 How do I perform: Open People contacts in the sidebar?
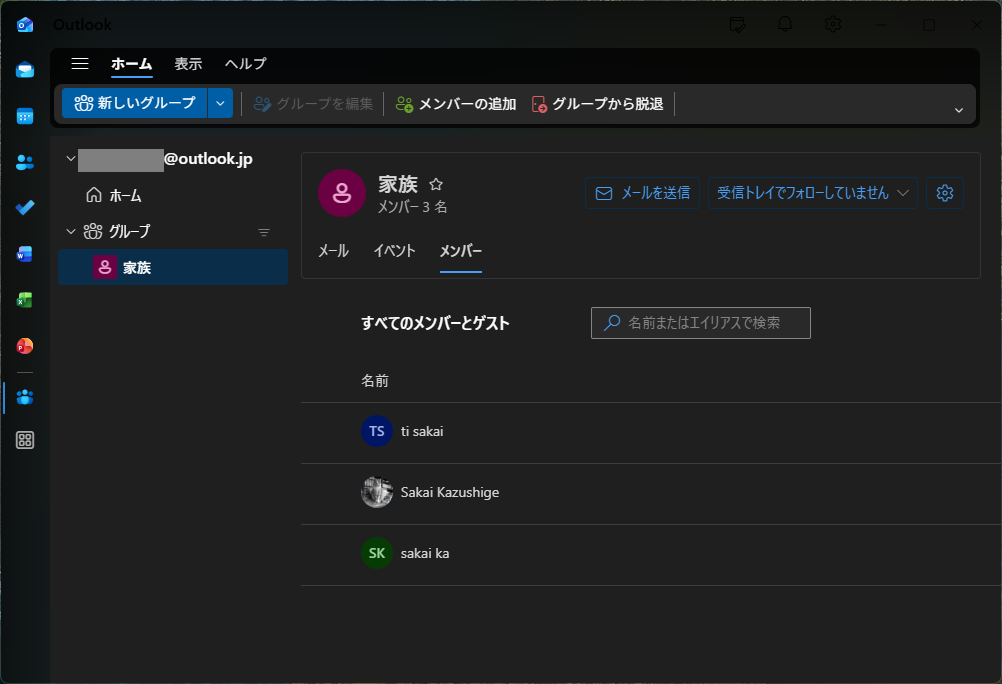click(x=25, y=162)
